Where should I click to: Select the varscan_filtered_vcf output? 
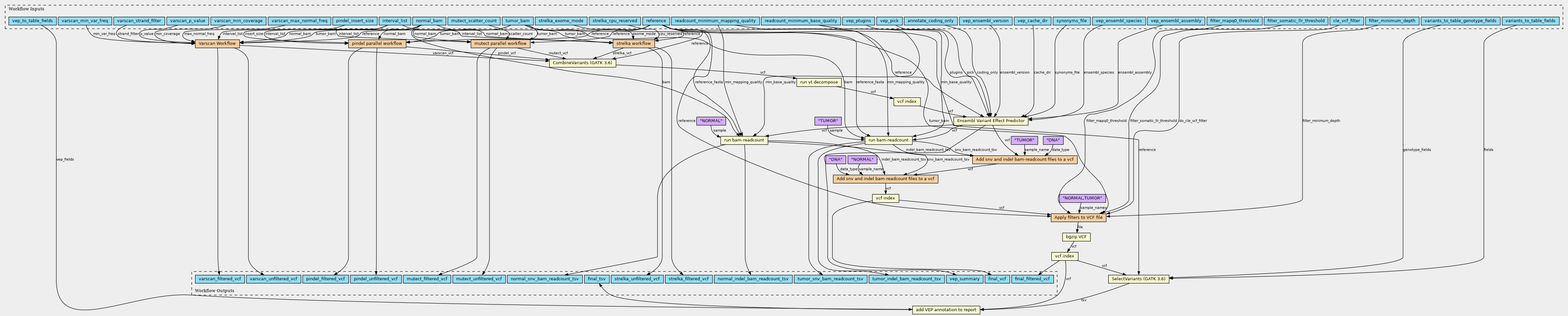pos(220,279)
